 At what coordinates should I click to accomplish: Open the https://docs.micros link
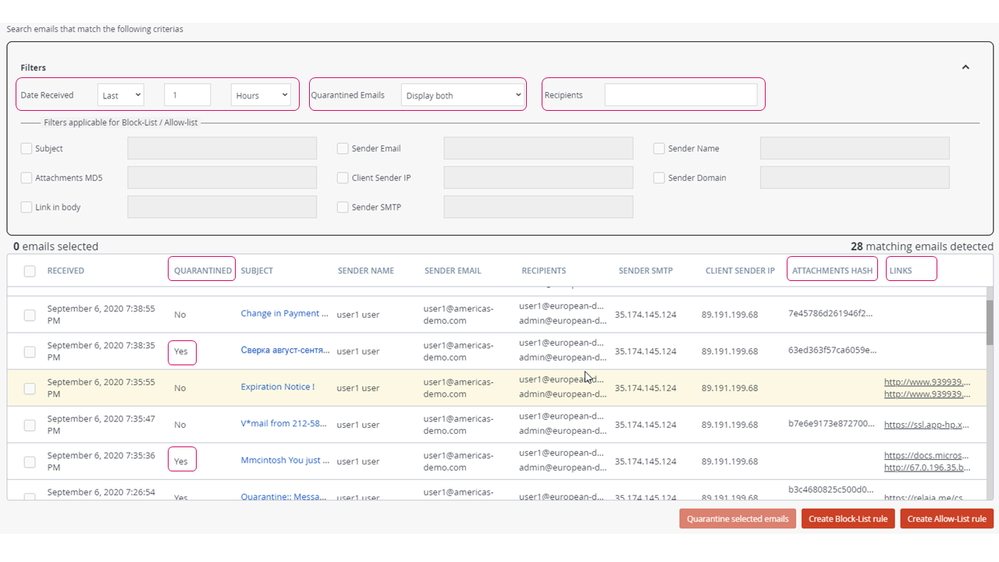point(926,455)
